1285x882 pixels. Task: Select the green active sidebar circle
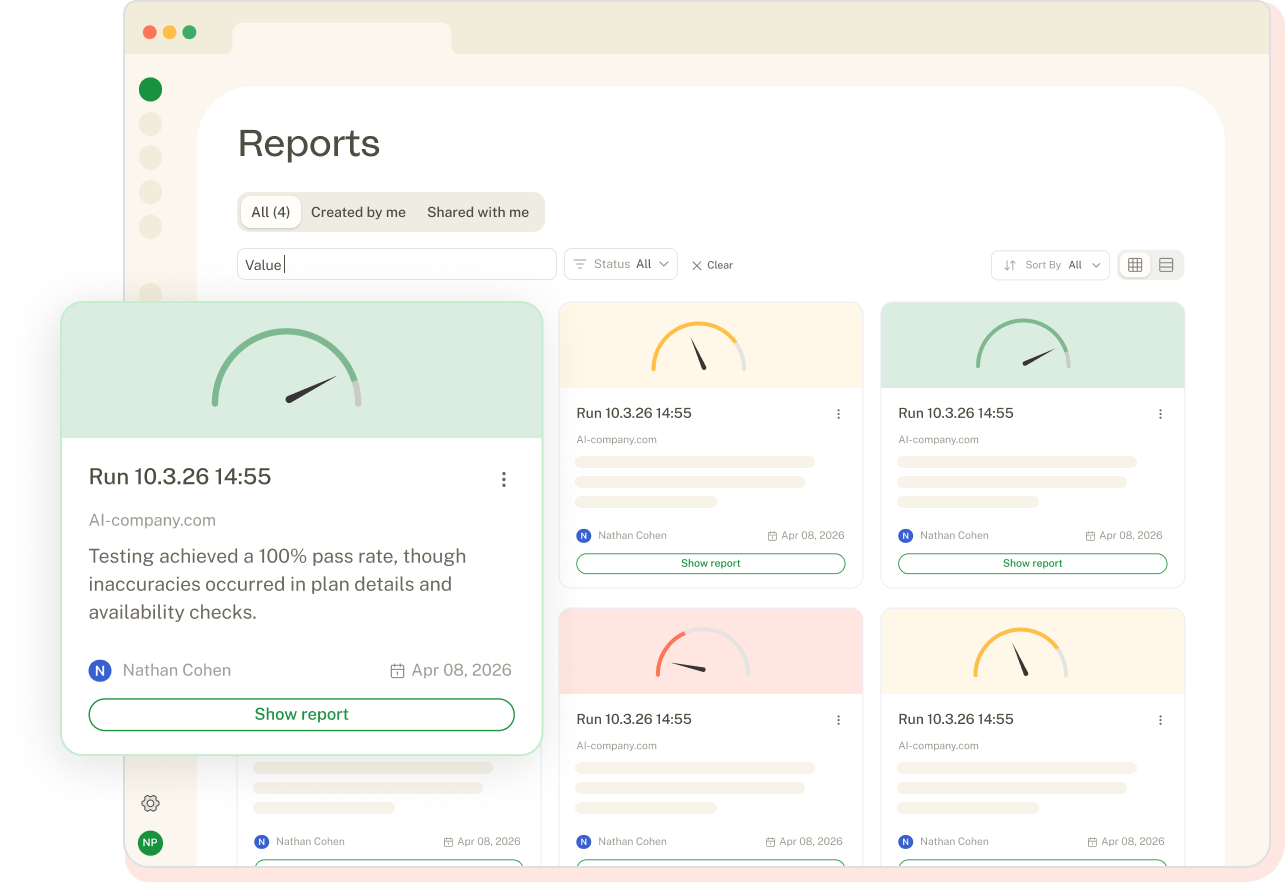150,90
